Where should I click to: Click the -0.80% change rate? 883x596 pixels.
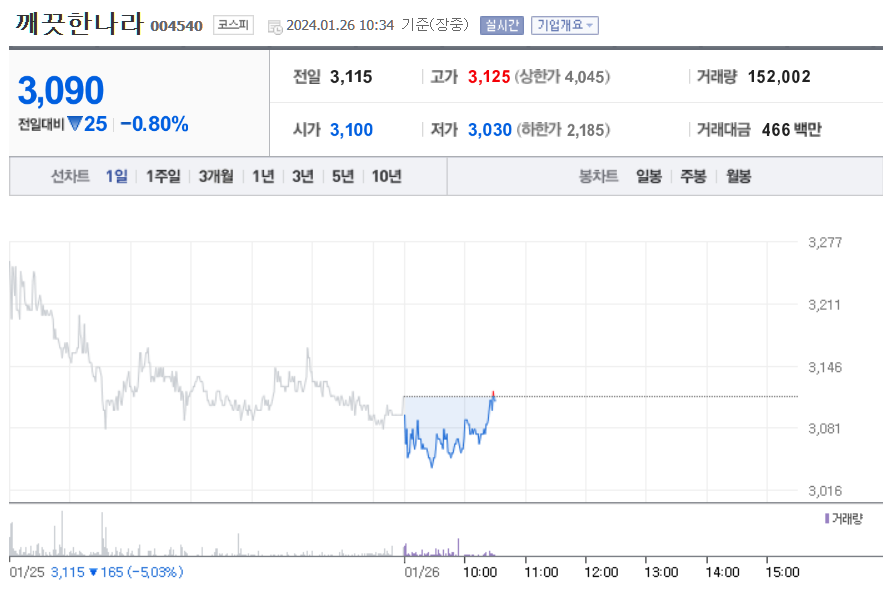[x=154, y=124]
